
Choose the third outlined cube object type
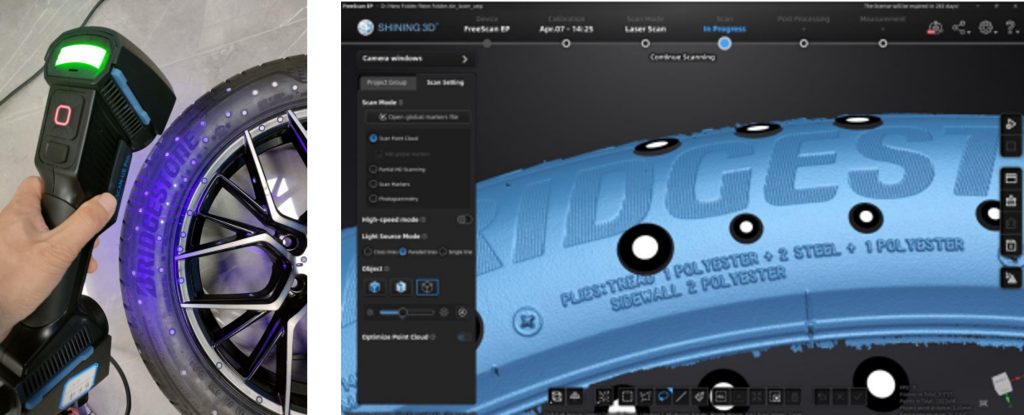(x=428, y=287)
